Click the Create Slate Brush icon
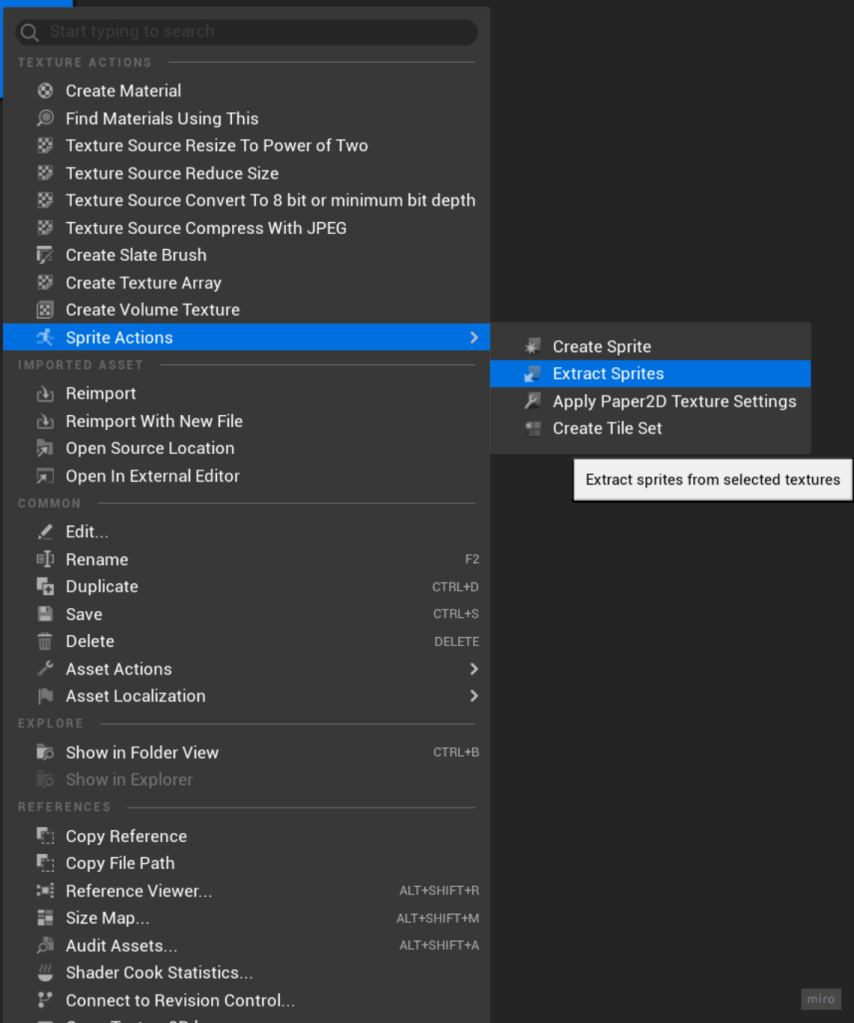The height and width of the screenshot is (1023, 854). (x=45, y=255)
